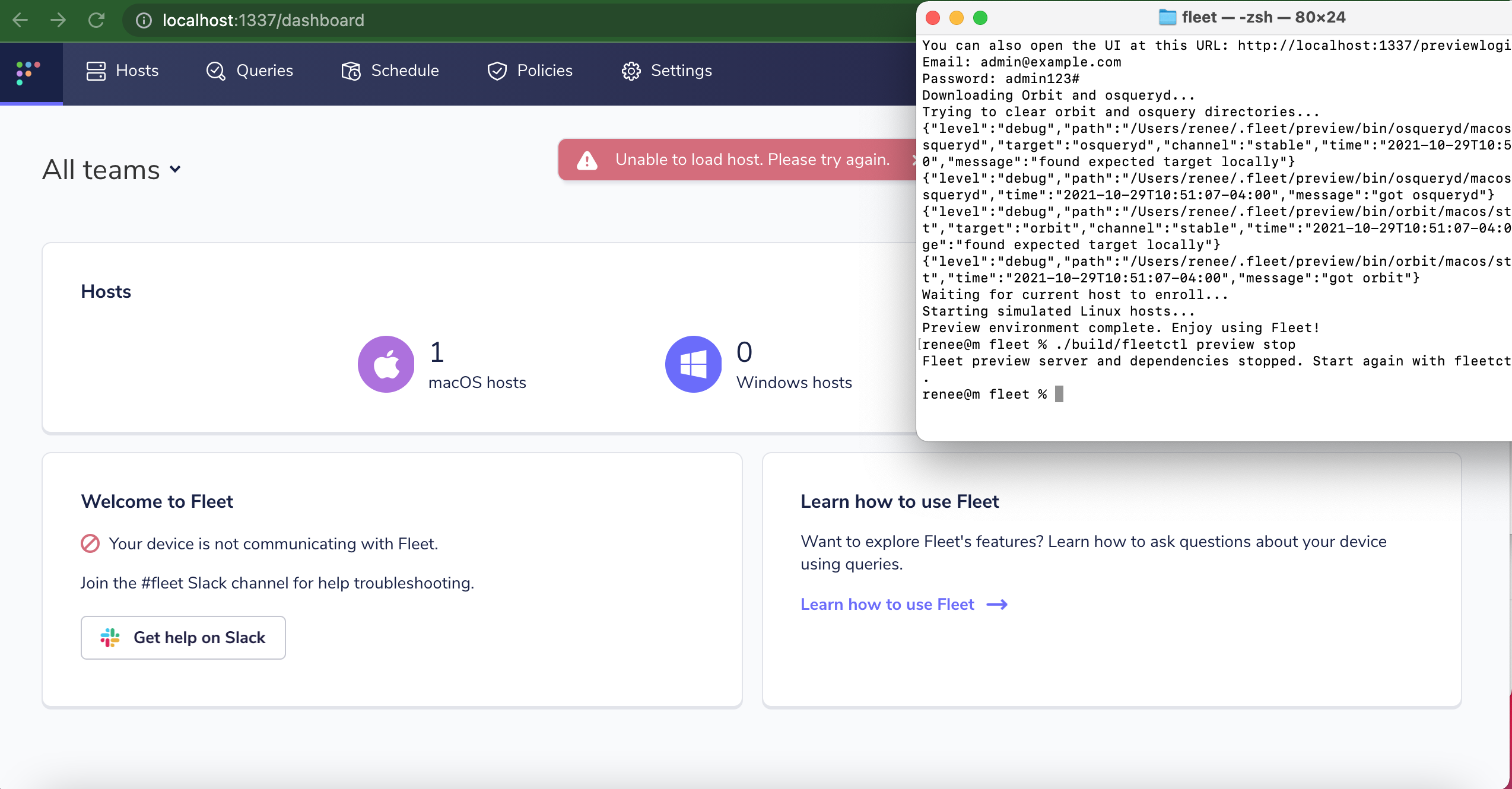
Task: Click "Welcome to Fleet" heading
Action: click(x=157, y=501)
